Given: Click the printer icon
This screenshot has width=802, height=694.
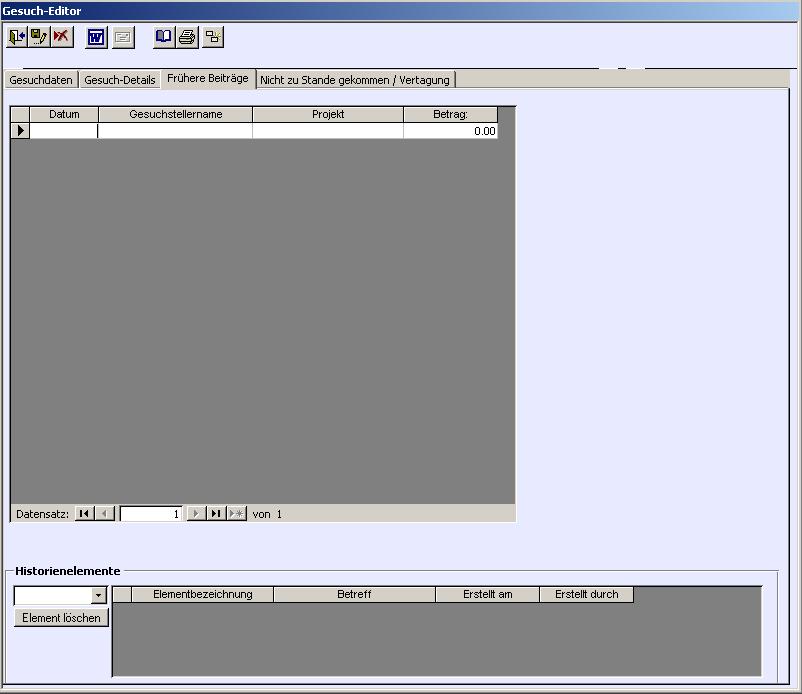Looking at the screenshot, I should pos(187,38).
